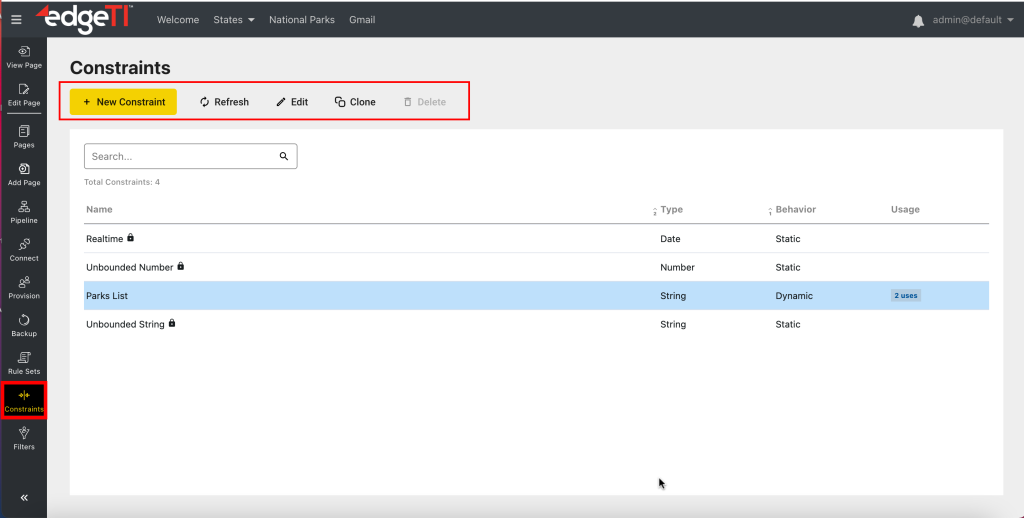Click Total Constraints: 4 label
1024x518 pixels.
click(122, 182)
